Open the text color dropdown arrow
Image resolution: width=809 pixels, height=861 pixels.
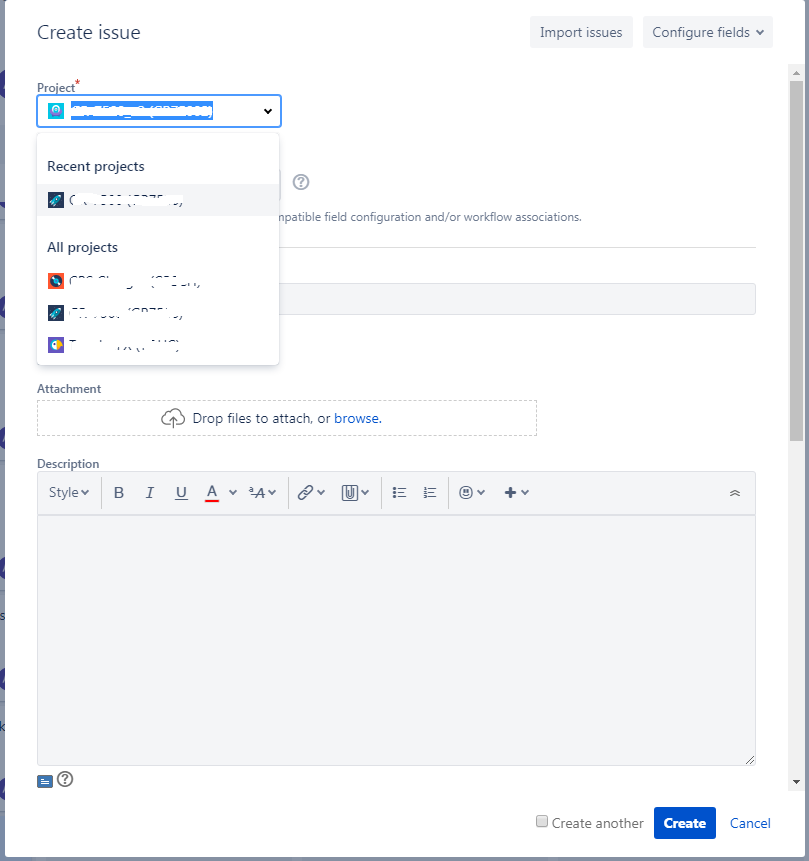(233, 493)
